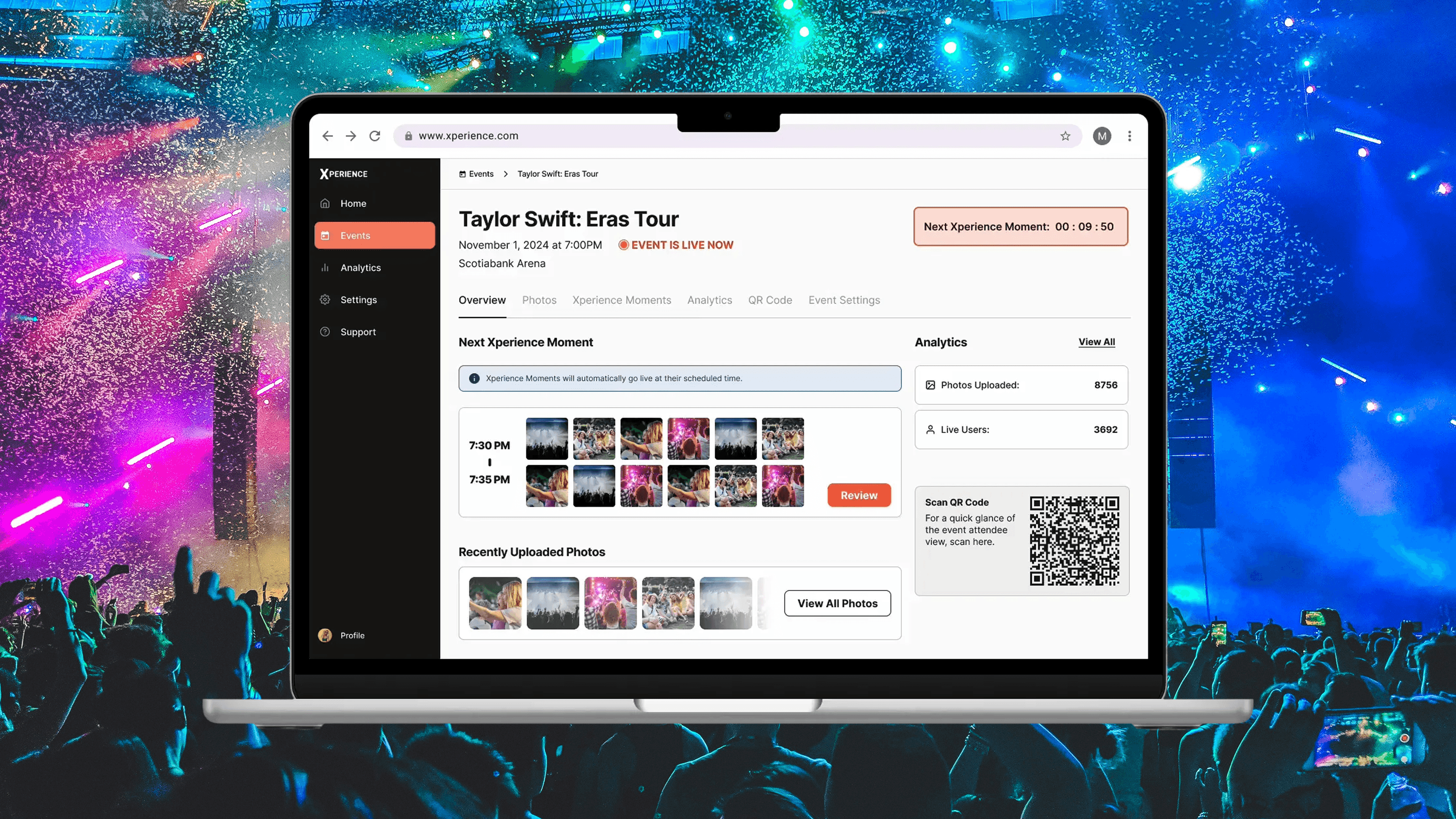
Task: Switch to the Photos tab
Action: pos(539,300)
